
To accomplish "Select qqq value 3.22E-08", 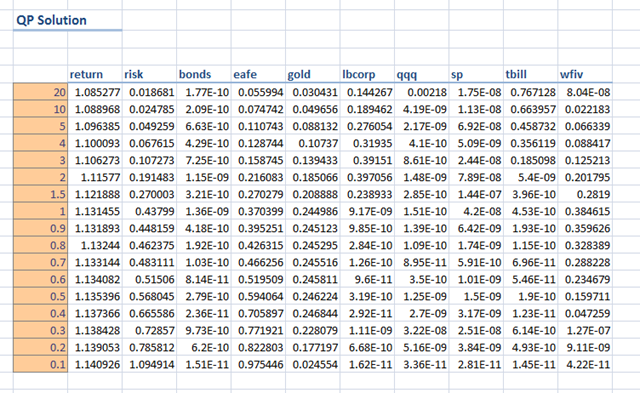I will coord(421,330).
